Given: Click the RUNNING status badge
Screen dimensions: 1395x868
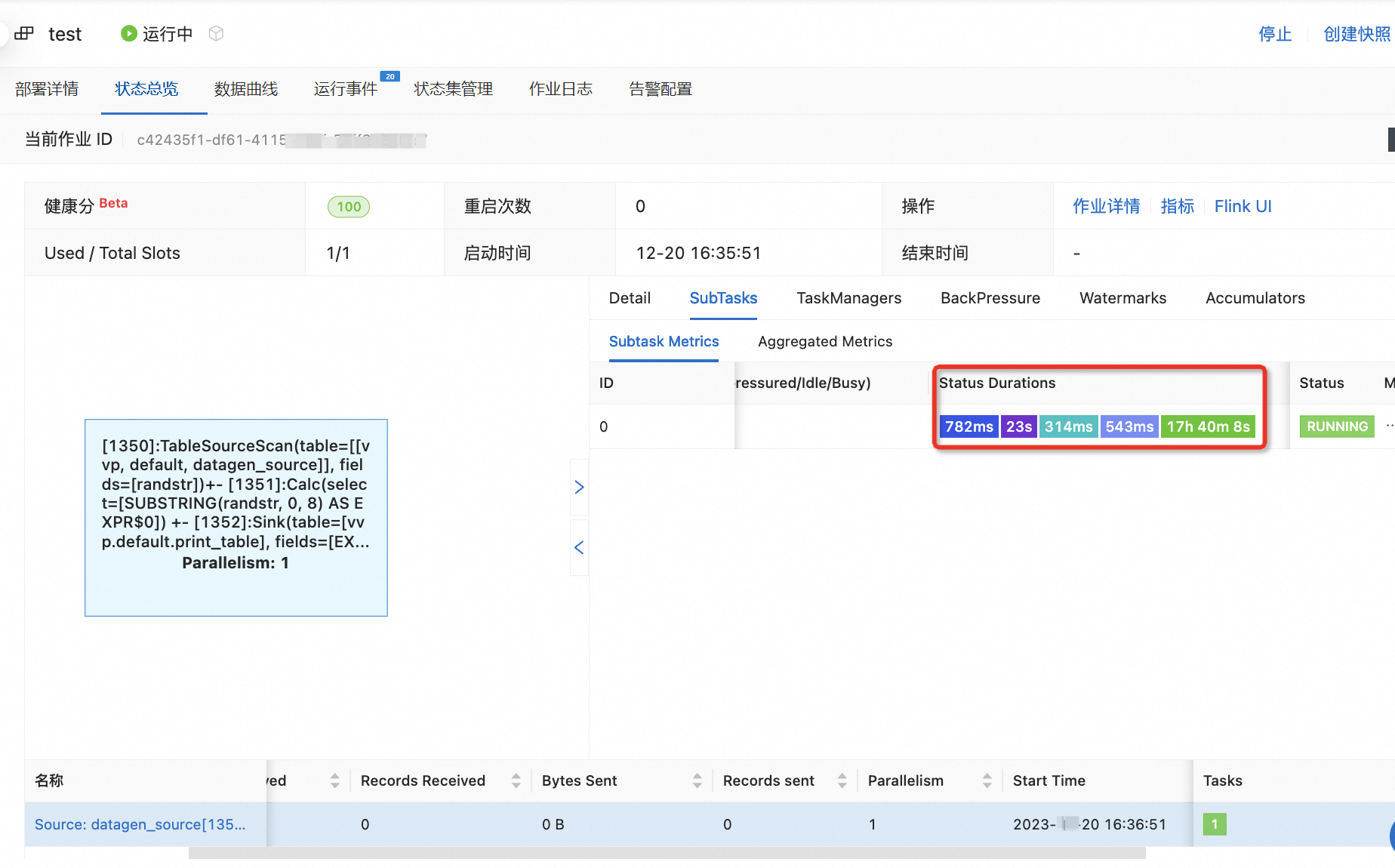Looking at the screenshot, I should click(x=1337, y=426).
